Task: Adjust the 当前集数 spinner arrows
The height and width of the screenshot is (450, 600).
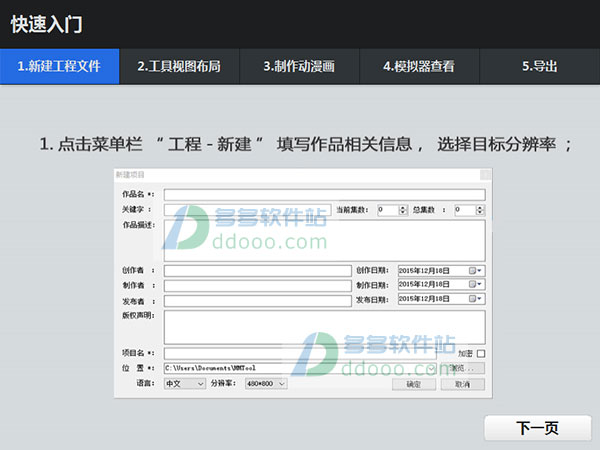Action: point(403,210)
